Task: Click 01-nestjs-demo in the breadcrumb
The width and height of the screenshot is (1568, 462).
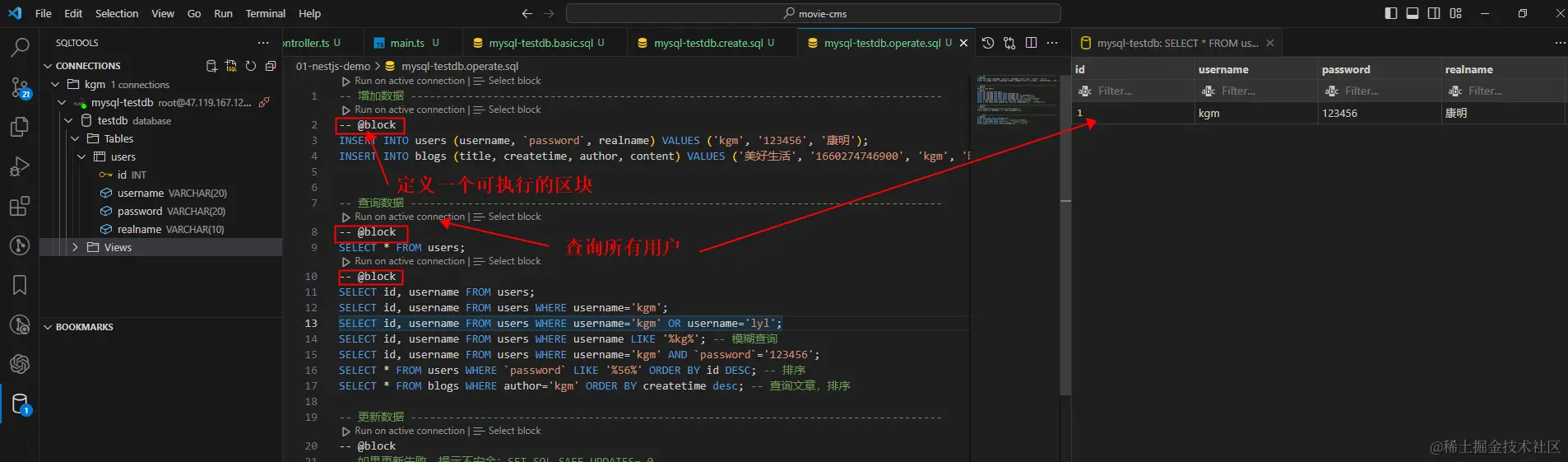Action: (x=333, y=66)
